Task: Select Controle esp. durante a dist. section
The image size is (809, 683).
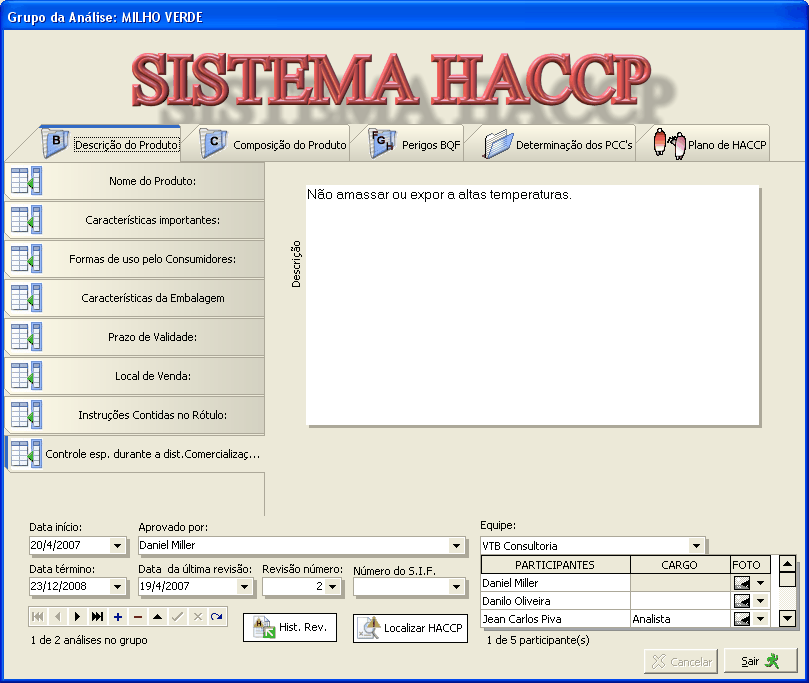Action: pyautogui.click(x=135, y=454)
